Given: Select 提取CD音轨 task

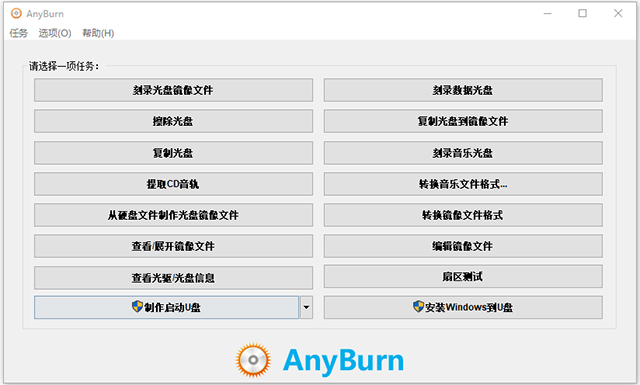Looking at the screenshot, I should pyautogui.click(x=173, y=184).
